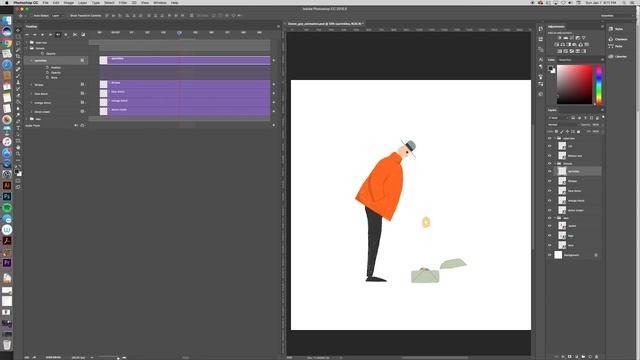Screen dimensions: 640x360
Task: Enable Position stopwatch under sprinkles track
Action: 47,67
